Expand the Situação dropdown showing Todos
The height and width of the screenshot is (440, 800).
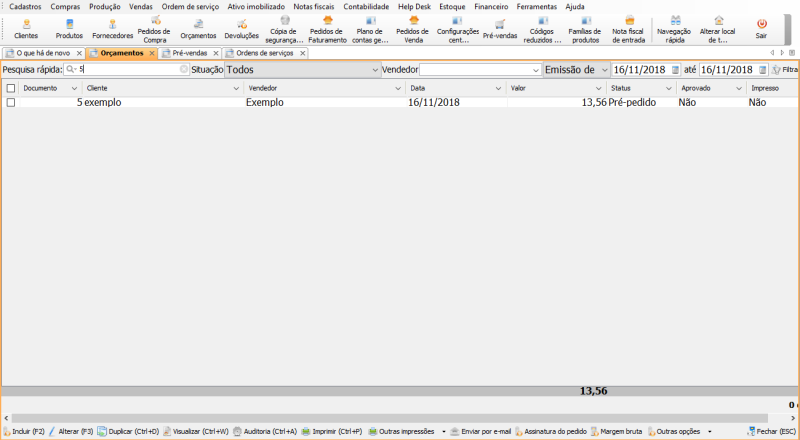(374, 70)
